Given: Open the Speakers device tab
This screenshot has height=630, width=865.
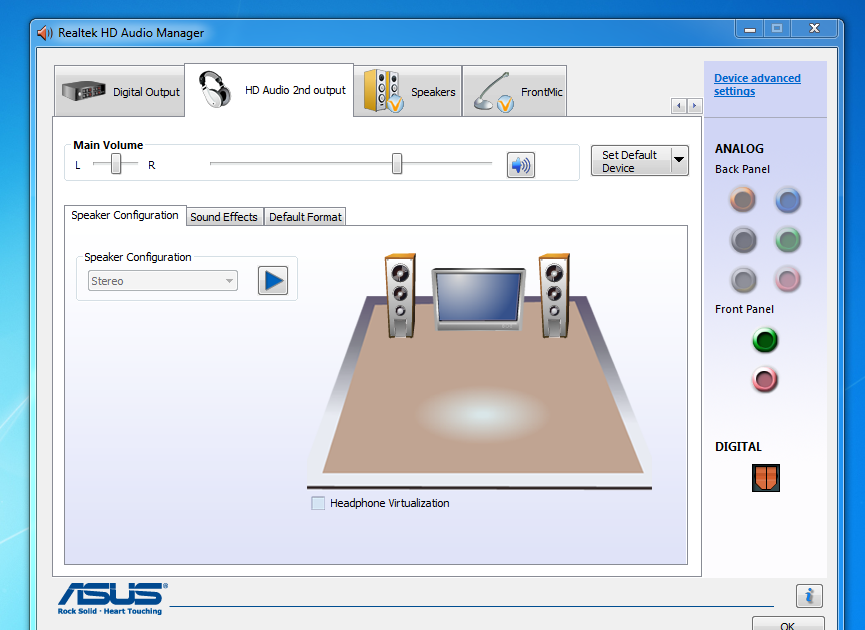Looking at the screenshot, I should 408,92.
